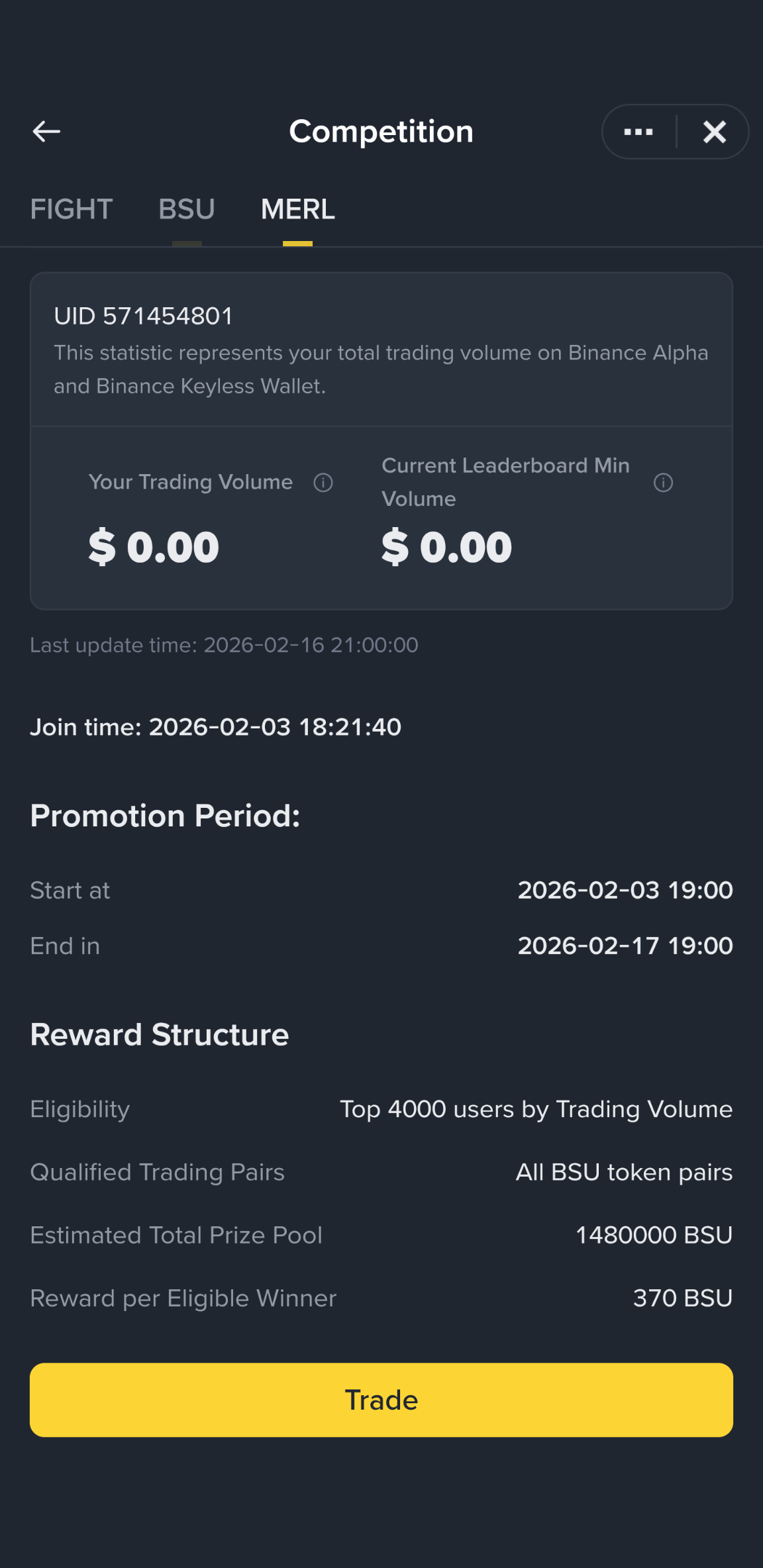Select the UID 571454801 text
763x1568 pixels.
[x=144, y=316]
